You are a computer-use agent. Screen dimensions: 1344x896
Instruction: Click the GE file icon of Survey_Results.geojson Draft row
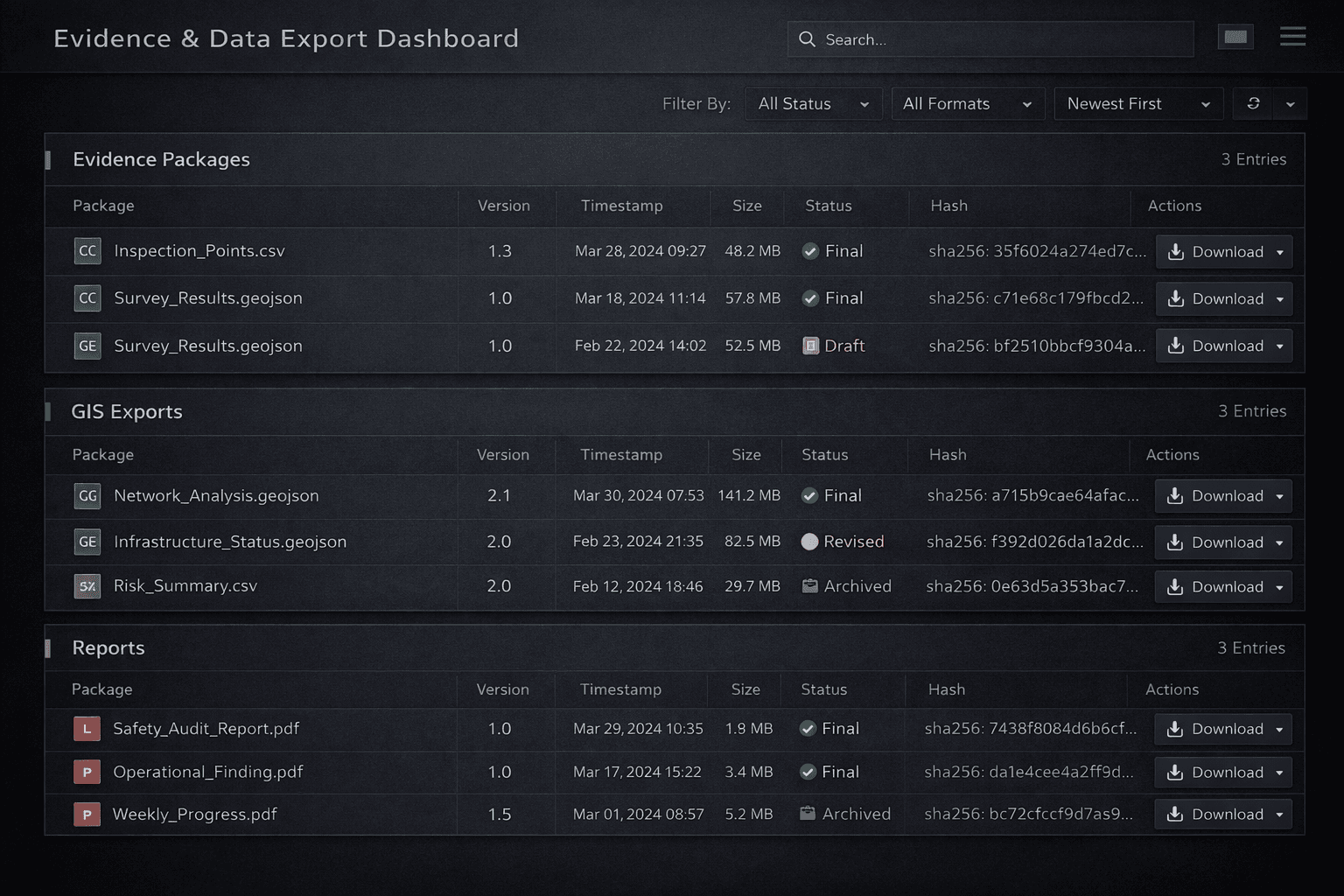click(x=87, y=346)
